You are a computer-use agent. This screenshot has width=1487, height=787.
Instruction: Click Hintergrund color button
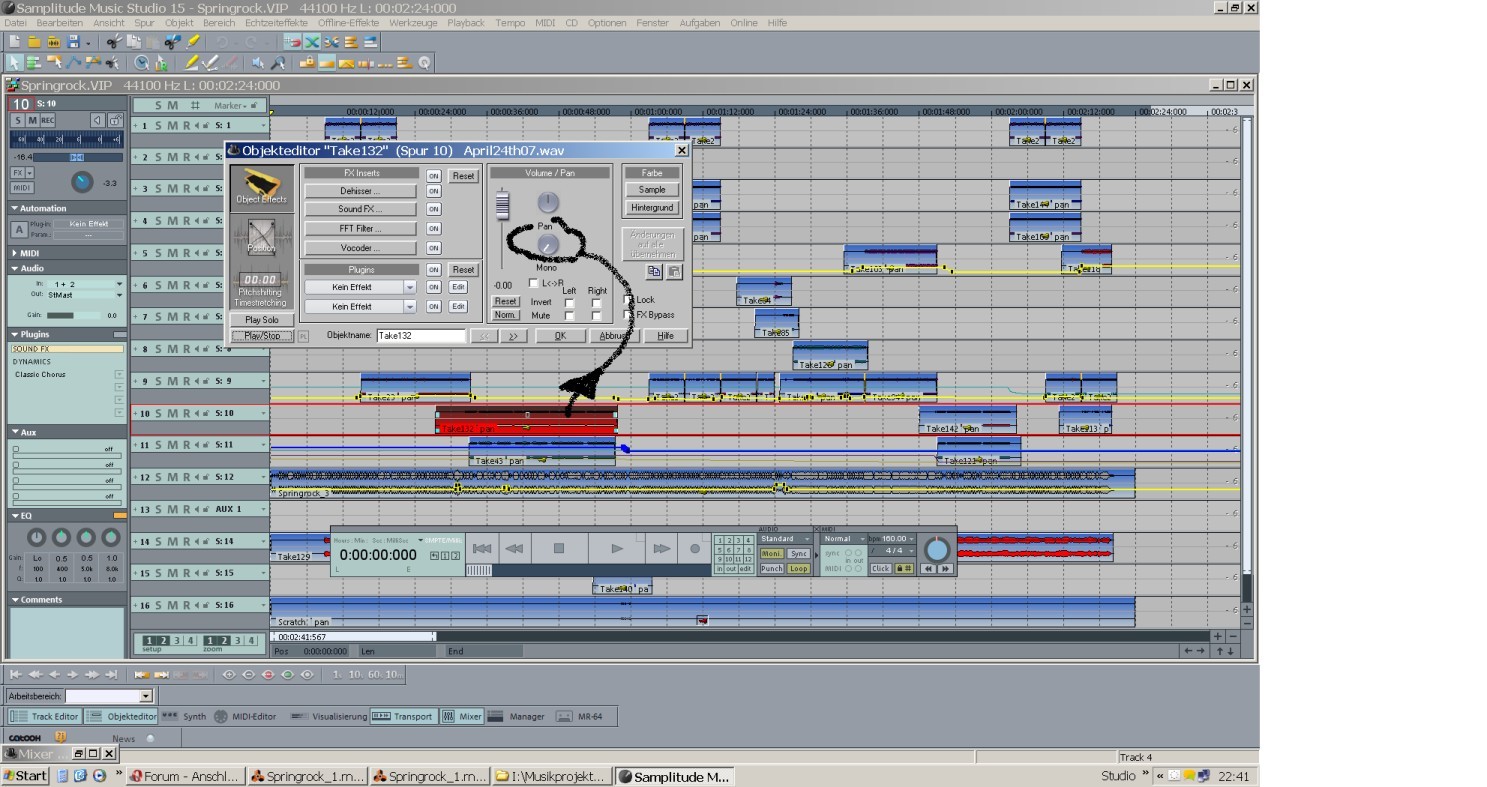pos(652,208)
